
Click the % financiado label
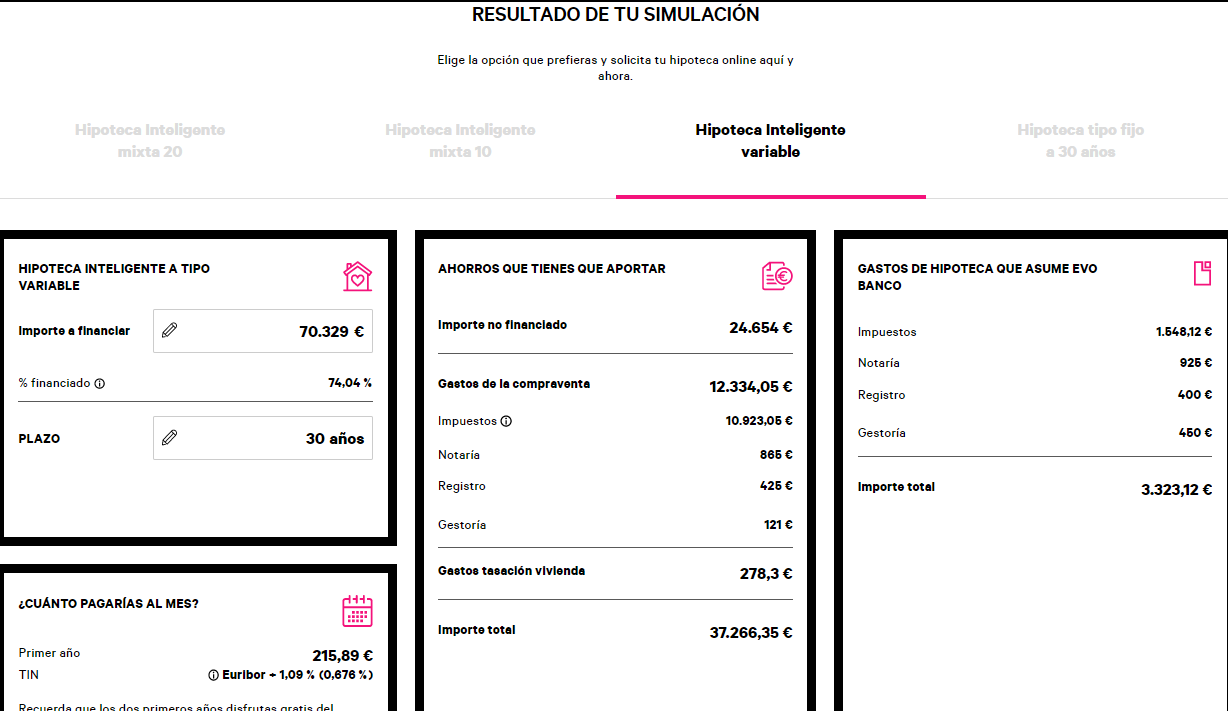click(x=54, y=383)
